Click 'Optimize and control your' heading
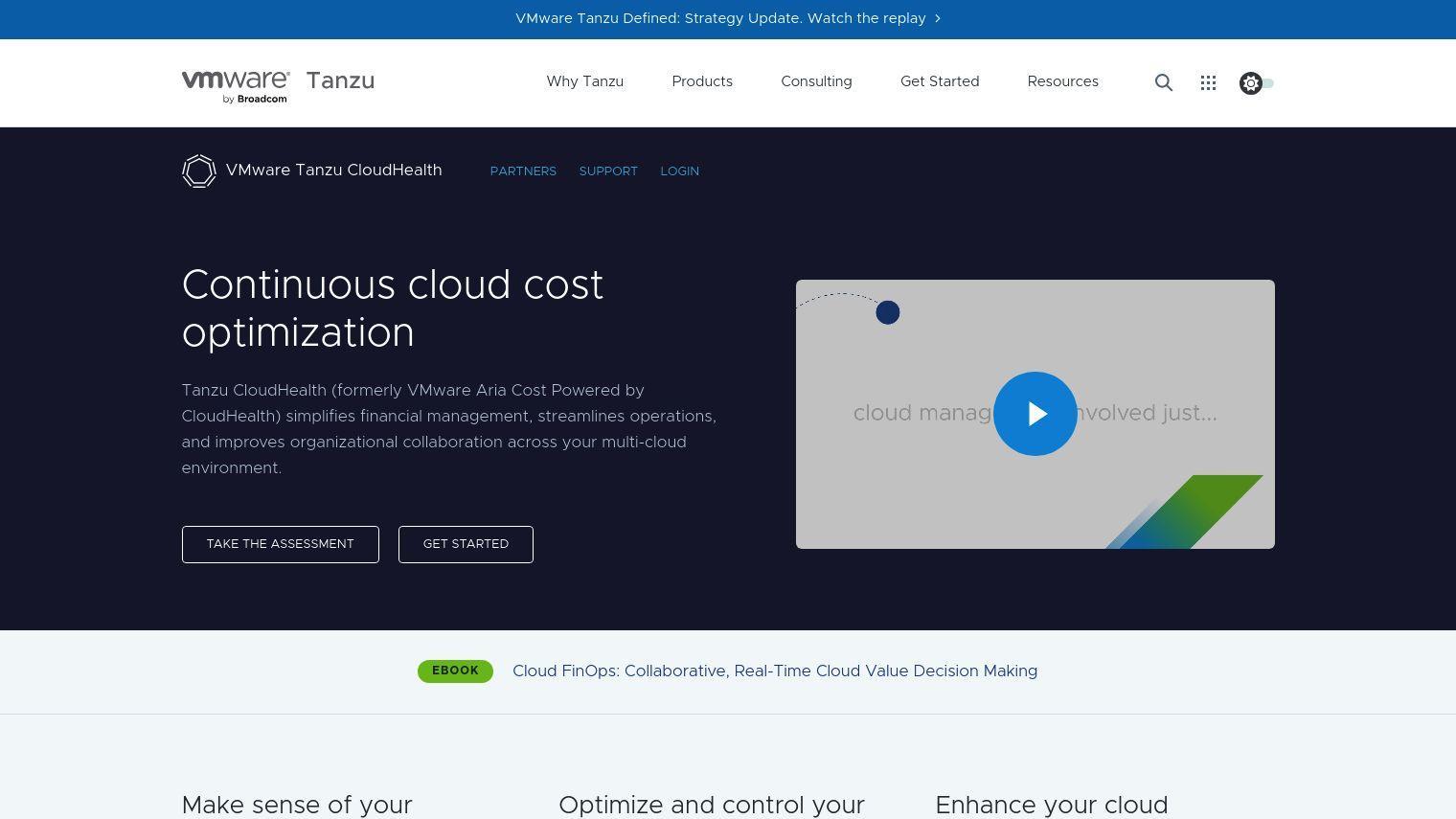Screen dimensions: 1456x819 (x=712, y=806)
